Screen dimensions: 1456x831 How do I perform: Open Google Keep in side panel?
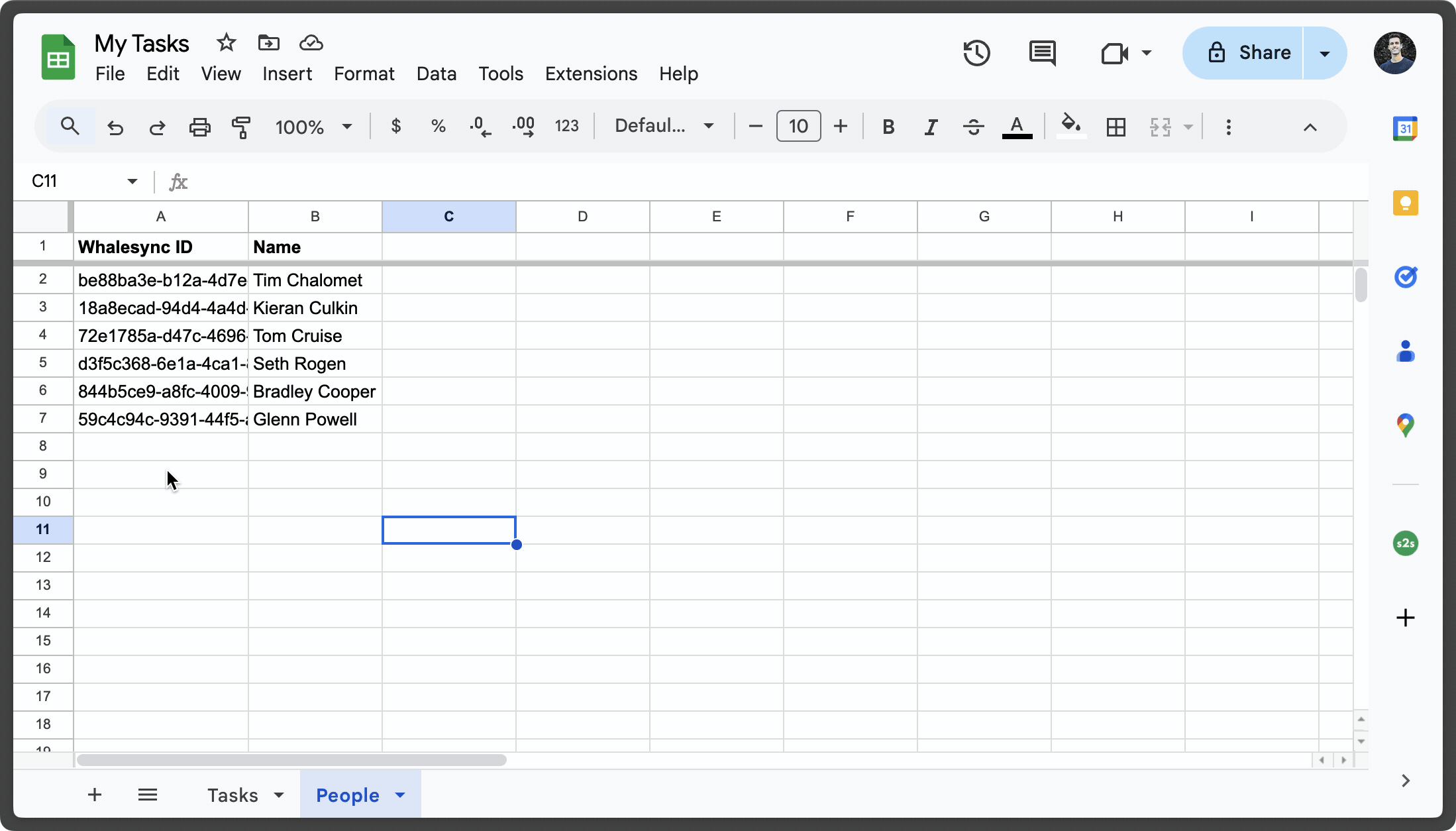pos(1405,203)
